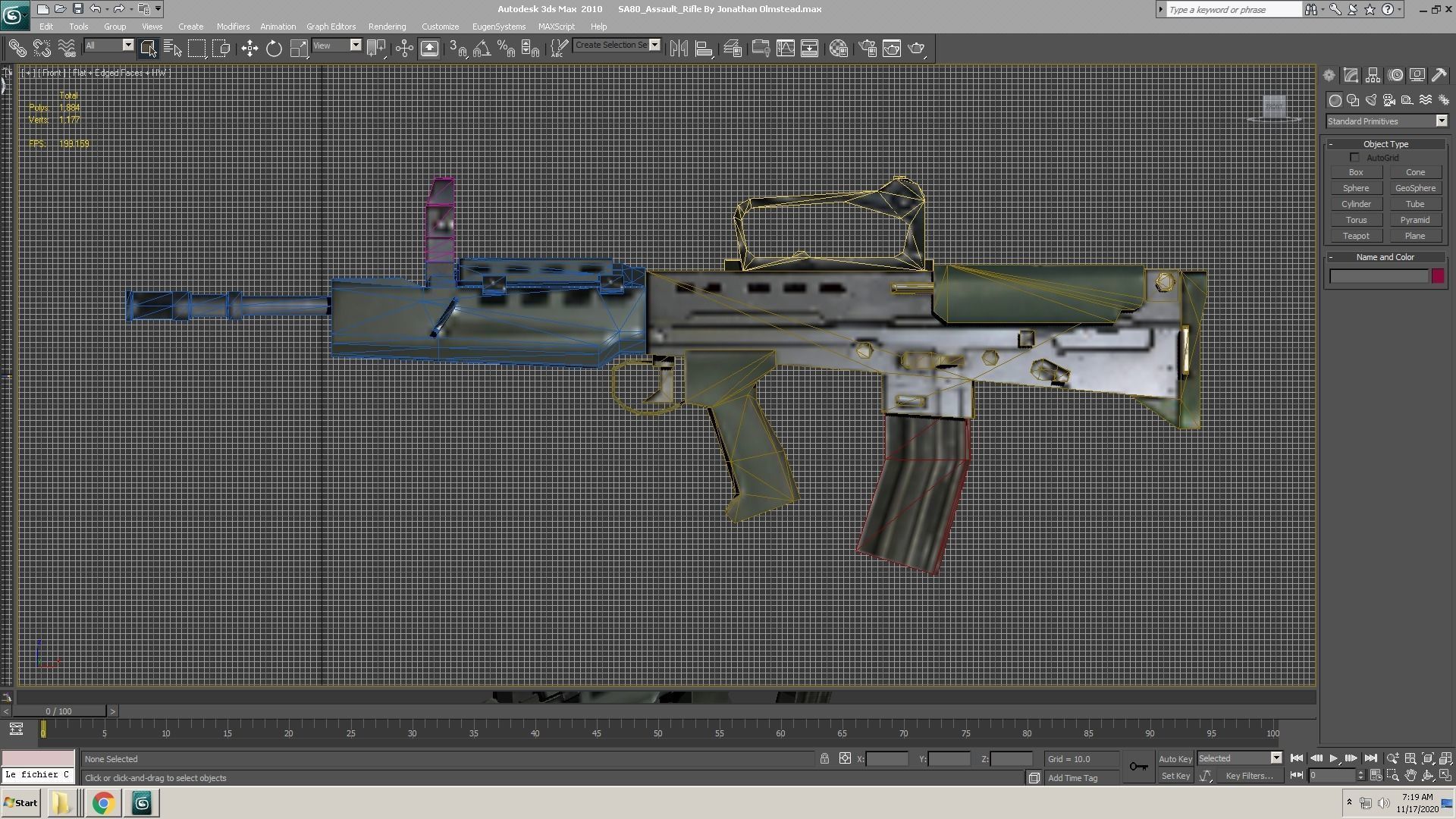The image size is (1456, 819).
Task: Open the Rendering menu
Action: (387, 27)
